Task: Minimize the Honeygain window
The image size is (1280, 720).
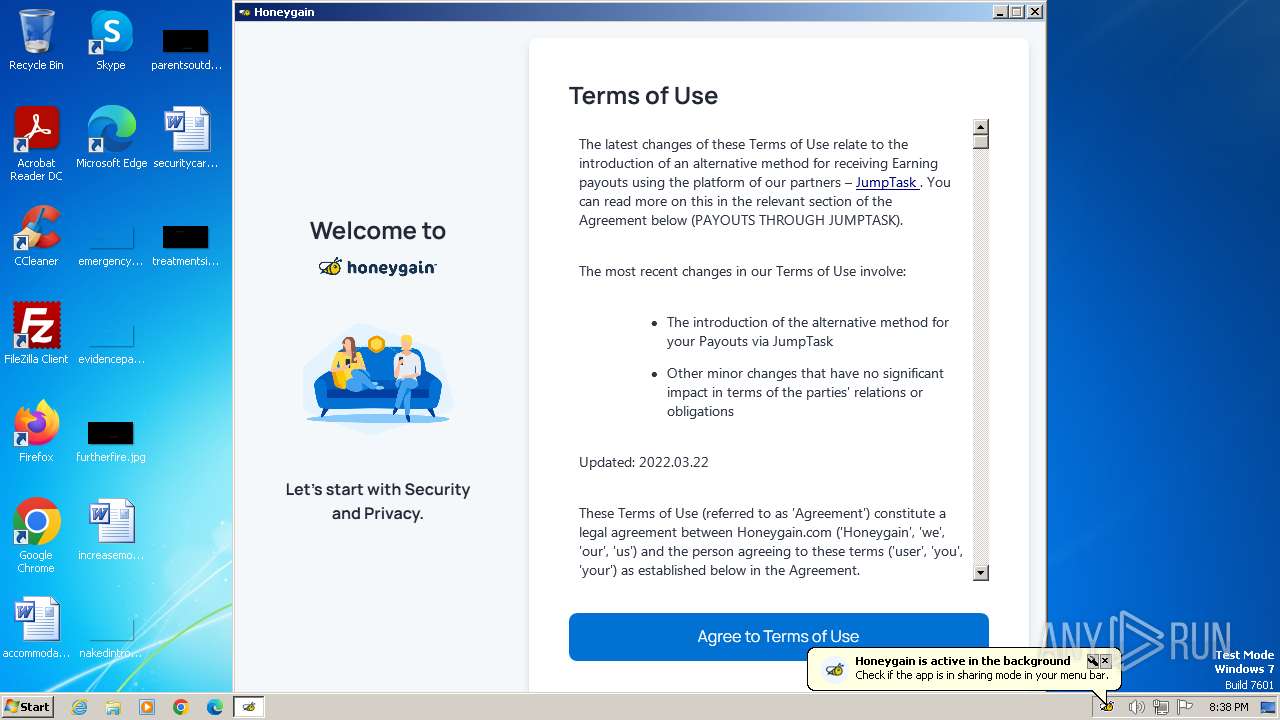Action: (1000, 12)
